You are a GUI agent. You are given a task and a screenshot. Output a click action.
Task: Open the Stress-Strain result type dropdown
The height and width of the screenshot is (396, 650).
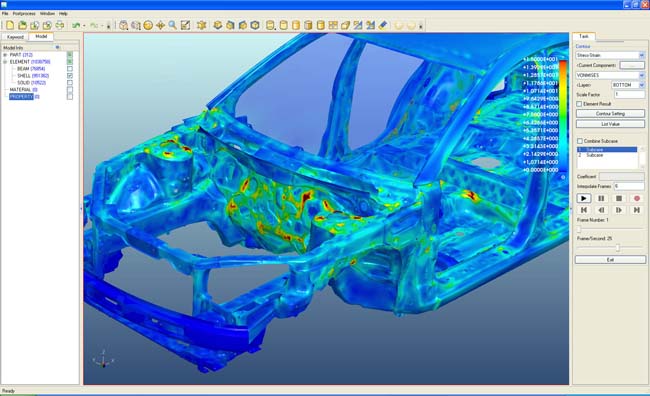641,55
